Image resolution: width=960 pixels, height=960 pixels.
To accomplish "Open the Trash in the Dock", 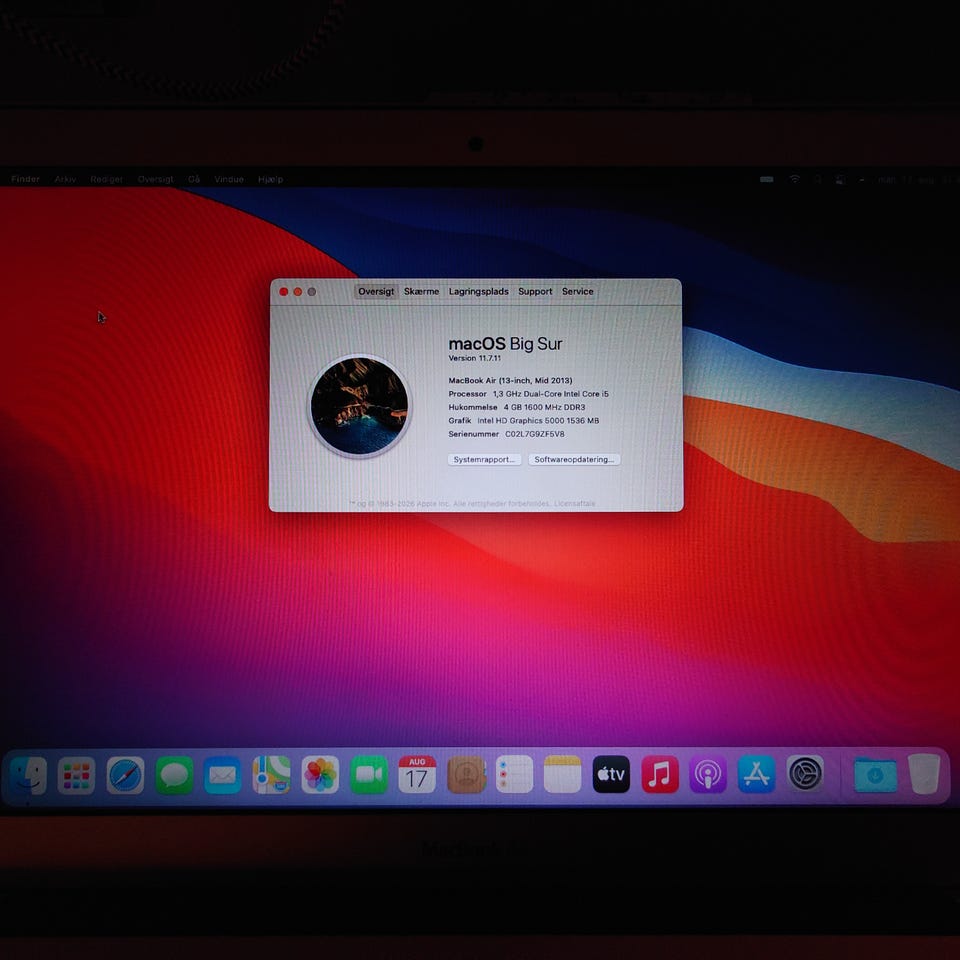I will pos(924,774).
